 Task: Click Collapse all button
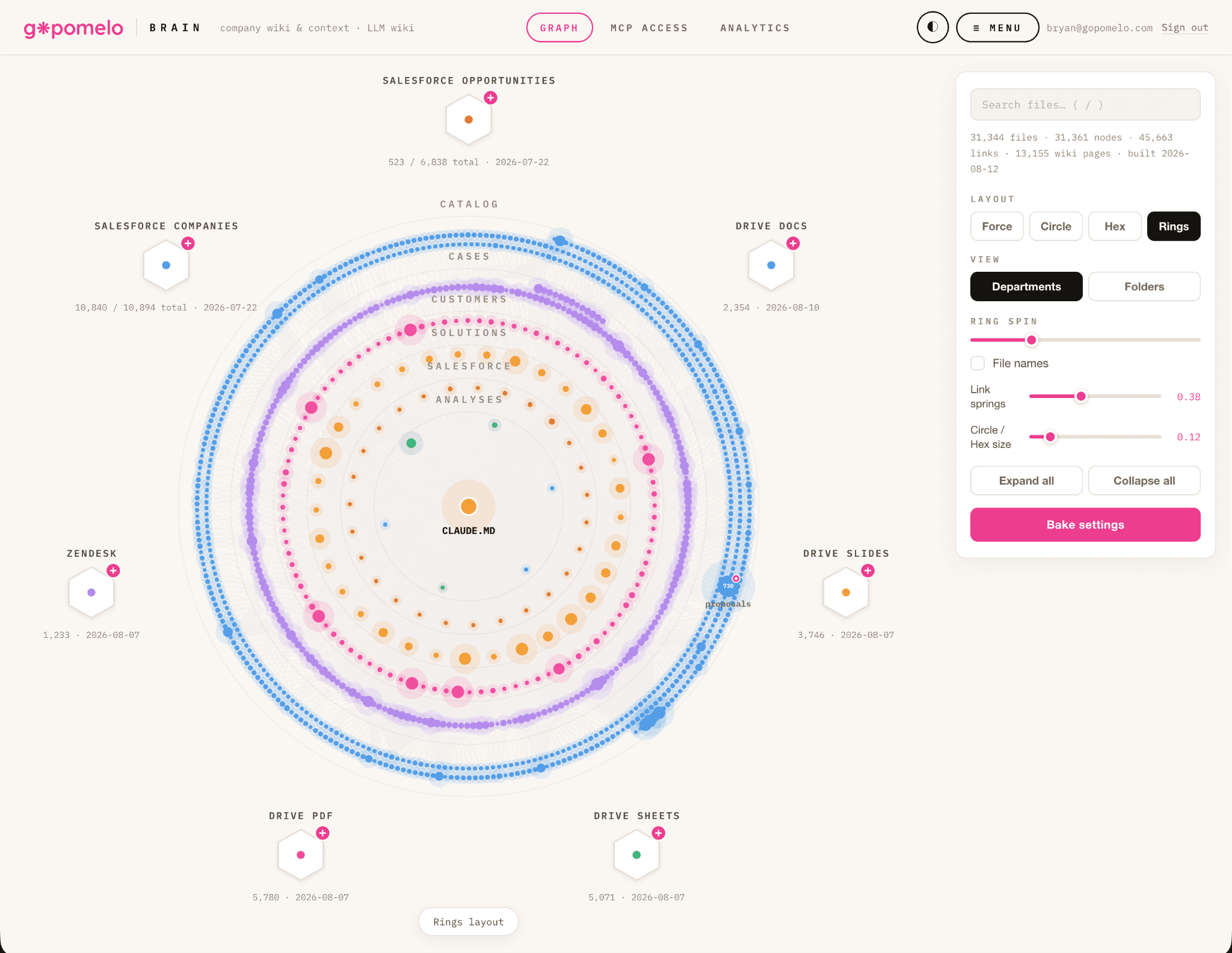click(x=1144, y=480)
